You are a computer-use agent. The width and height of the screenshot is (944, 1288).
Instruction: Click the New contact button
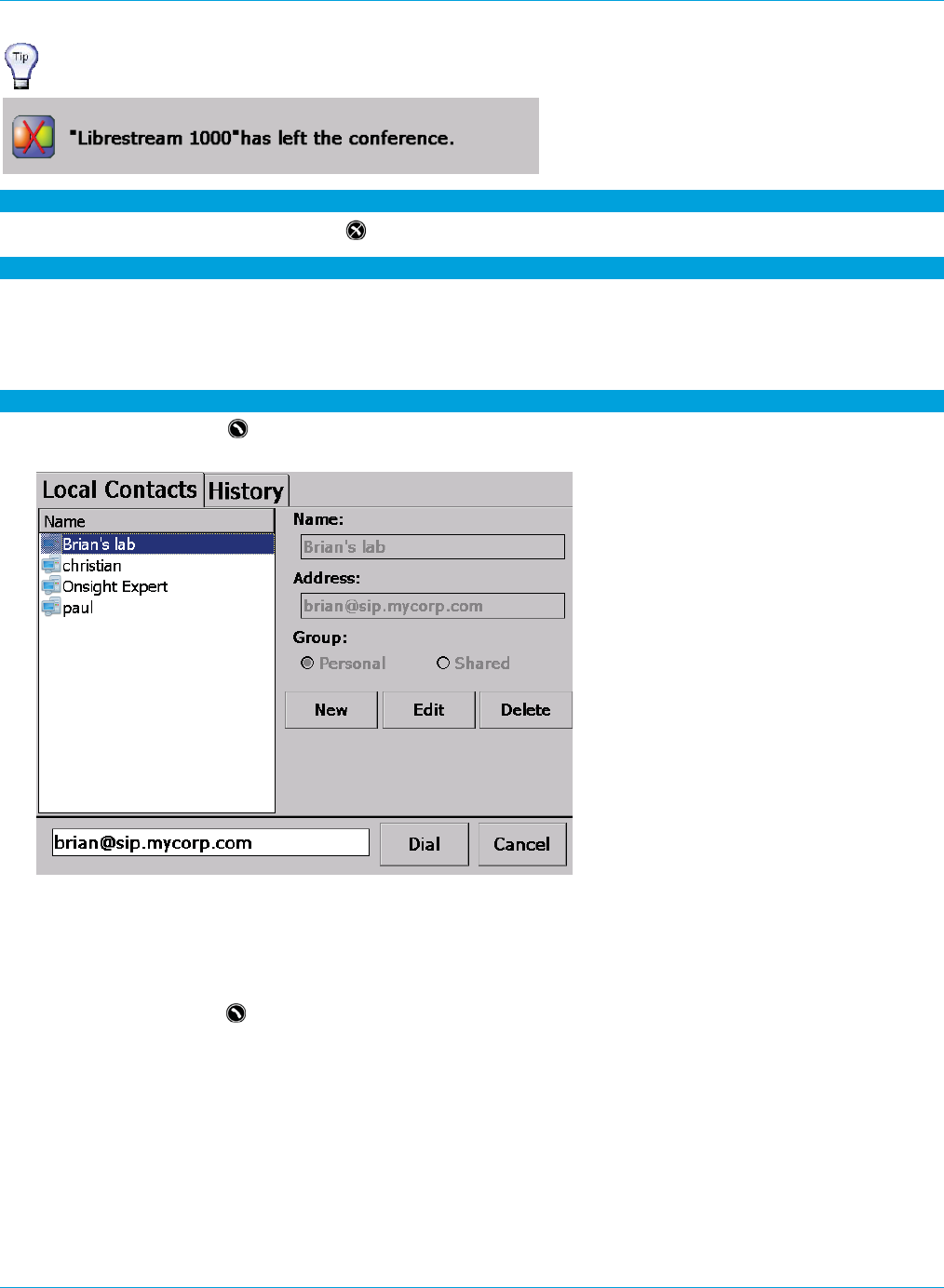click(331, 710)
